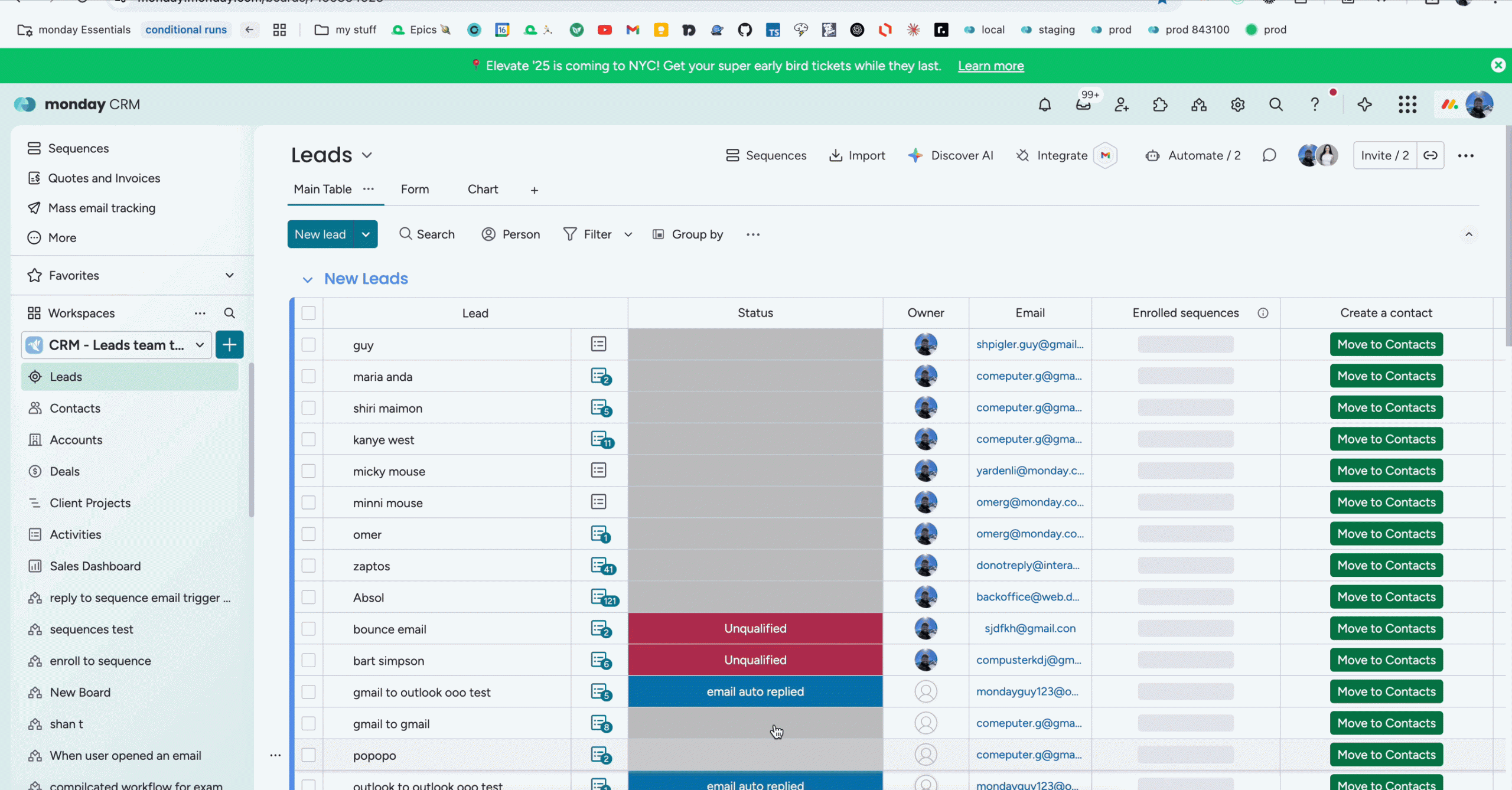Open Deals board in the sidebar
Screen dimensions: 1512x790
64,471
